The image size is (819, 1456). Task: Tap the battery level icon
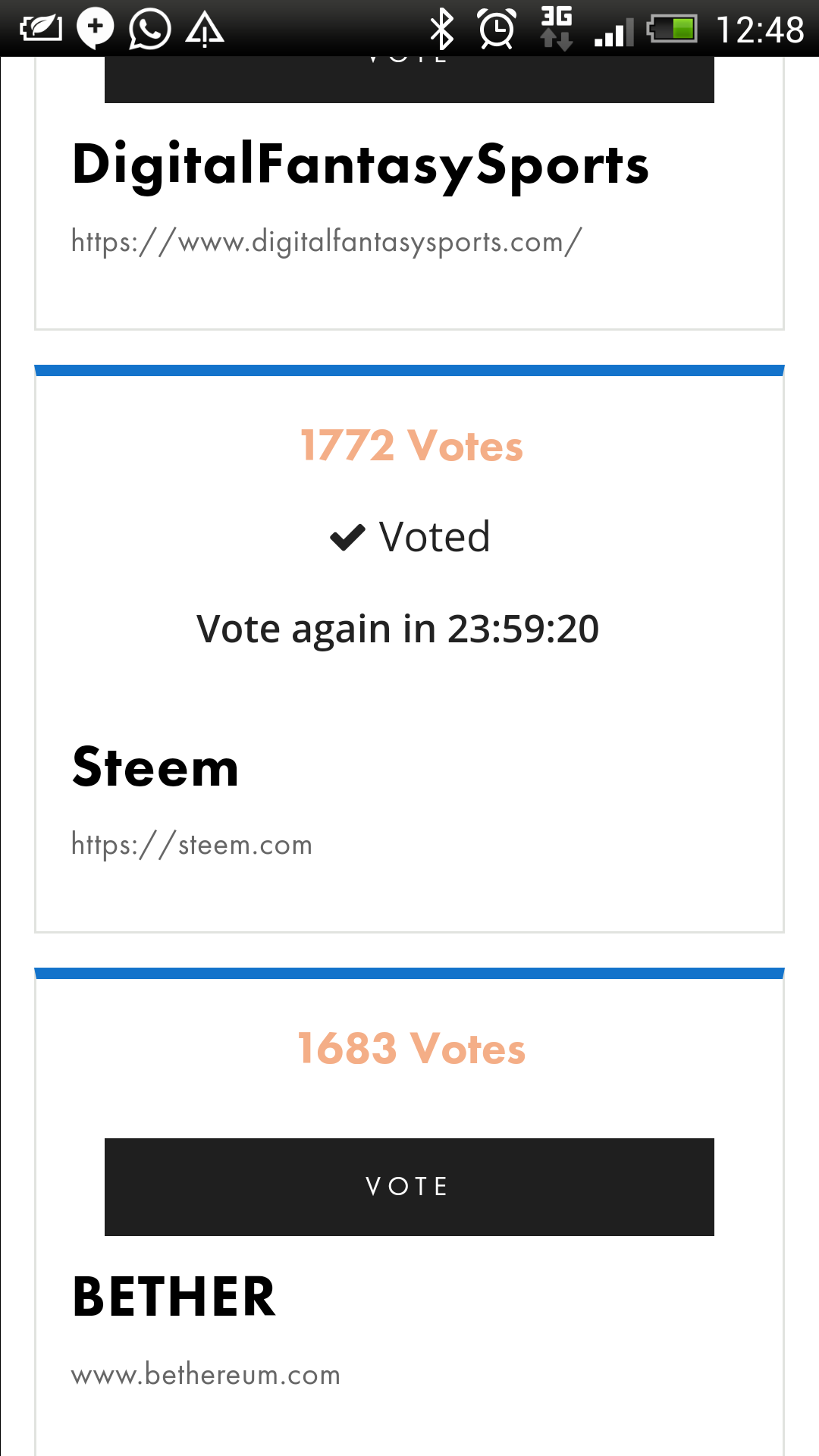tap(672, 30)
